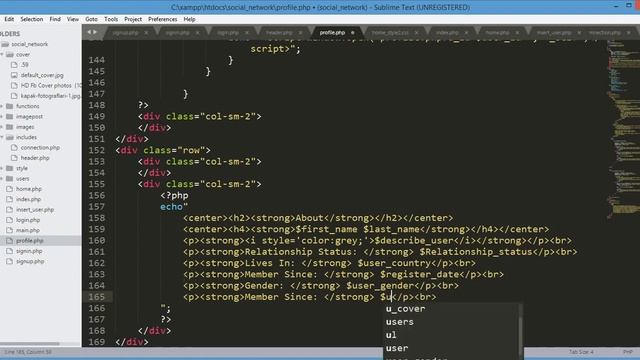Open index.php in sidebar

pyautogui.click(x=29, y=199)
